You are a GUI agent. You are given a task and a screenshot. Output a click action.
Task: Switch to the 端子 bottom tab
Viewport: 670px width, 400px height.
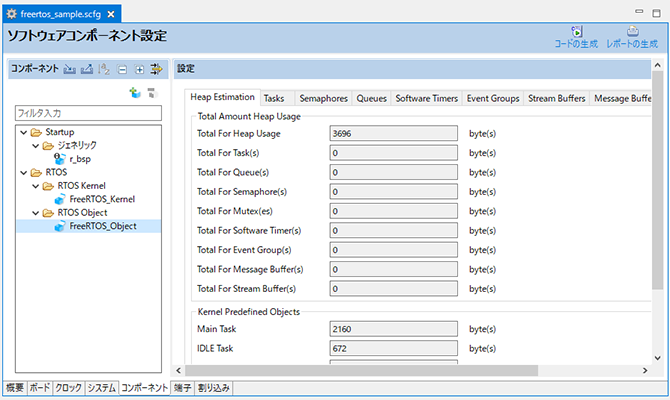[x=182, y=388]
